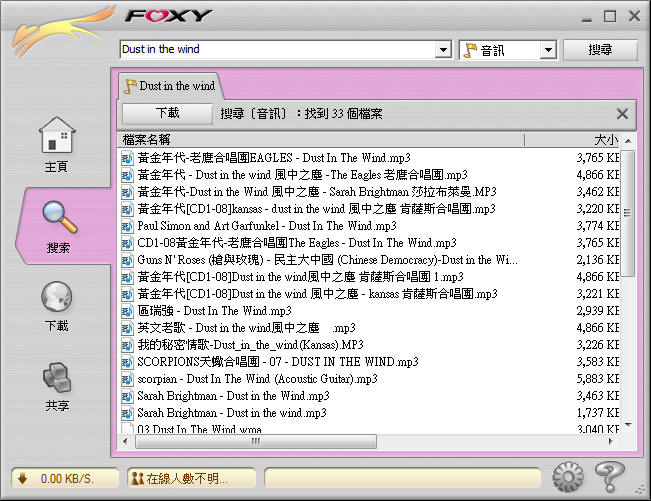Click the online users status icon

pos(137,479)
